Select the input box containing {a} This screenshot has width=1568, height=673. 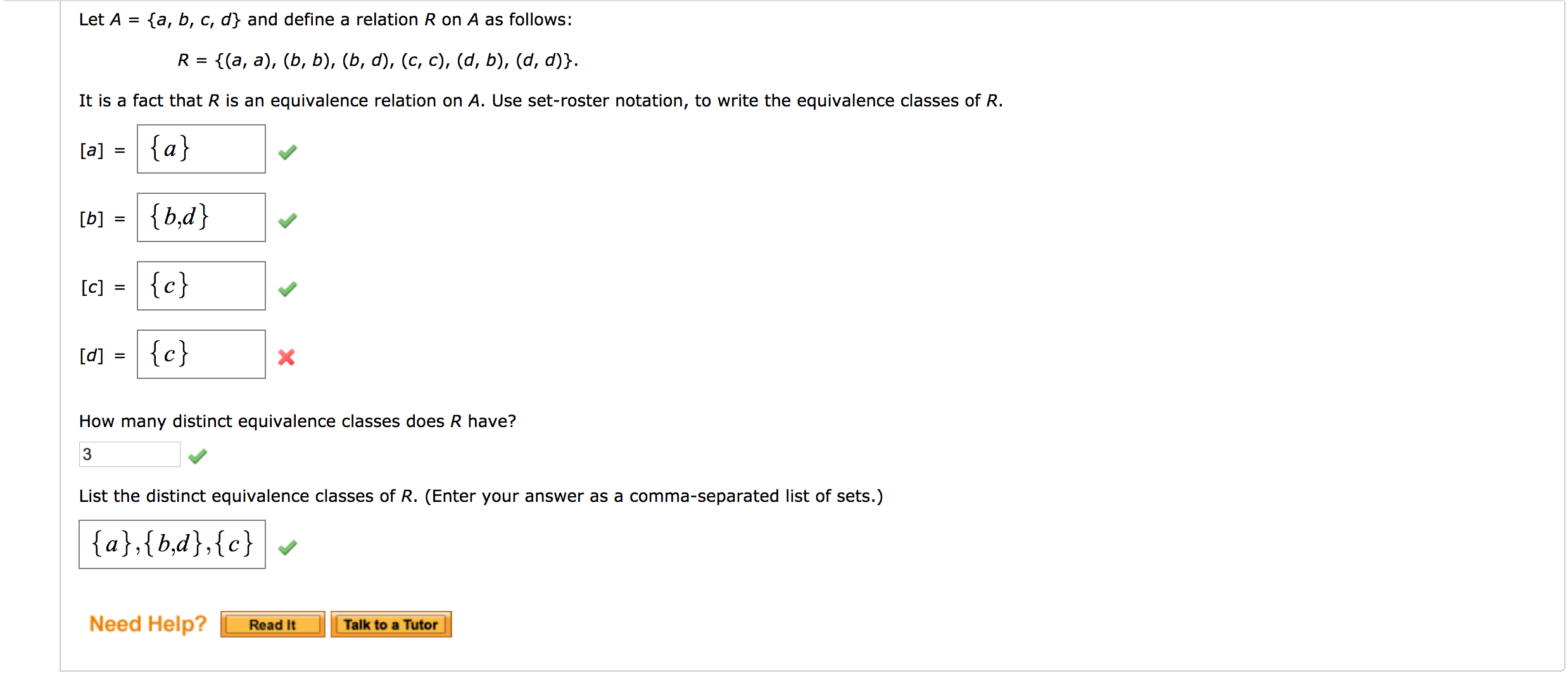click(201, 149)
